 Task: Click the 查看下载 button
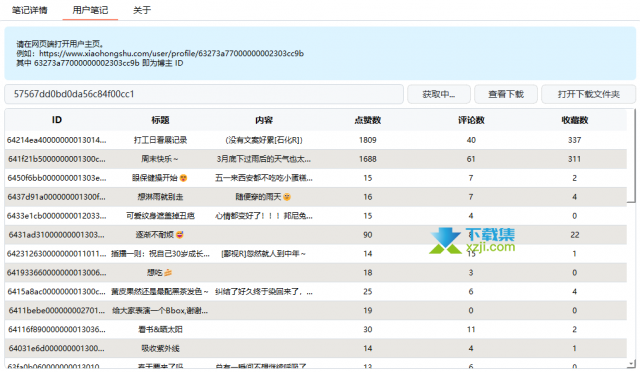point(506,94)
